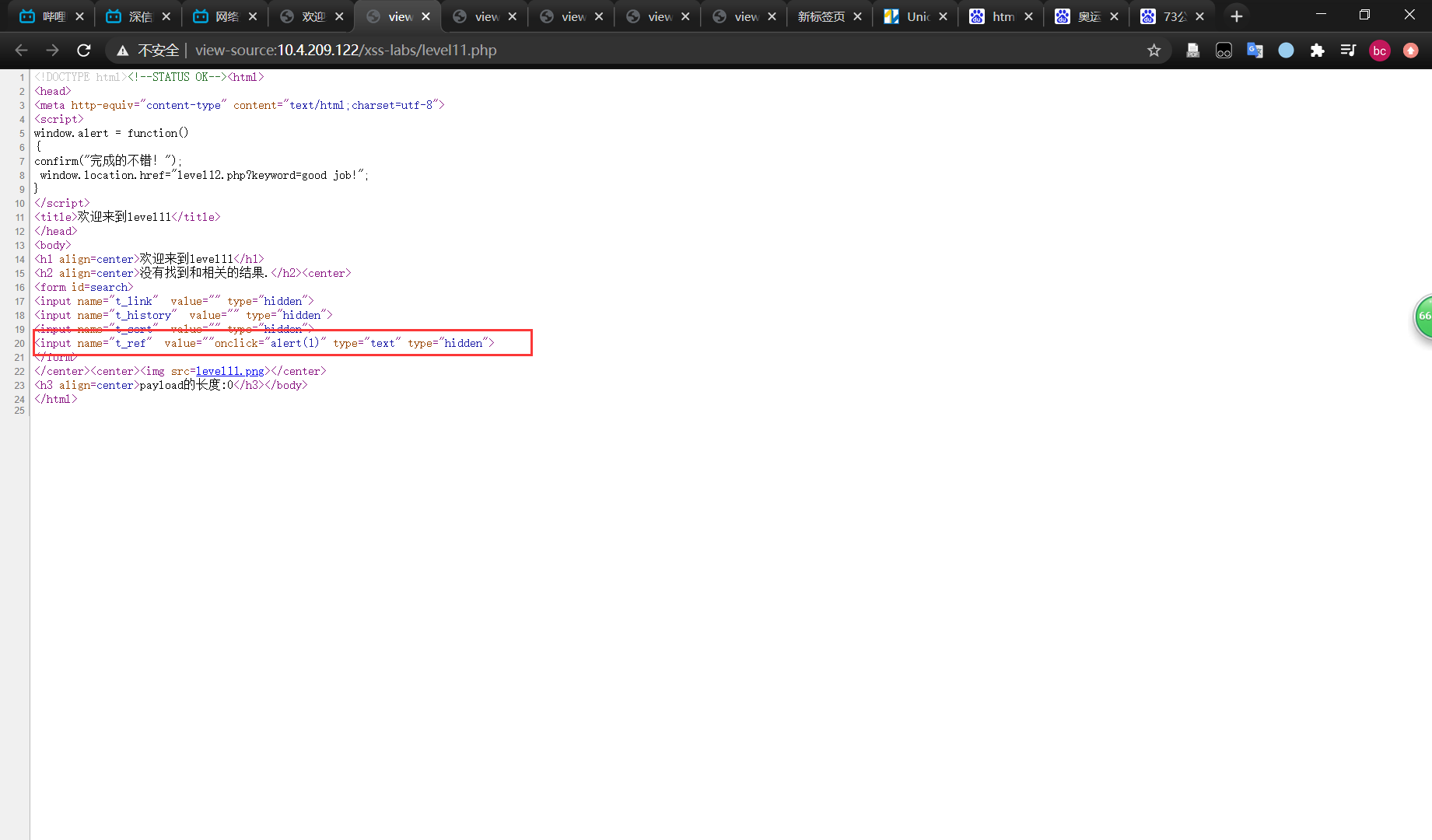Click the input name="t_ref" onclick line

(x=264, y=343)
